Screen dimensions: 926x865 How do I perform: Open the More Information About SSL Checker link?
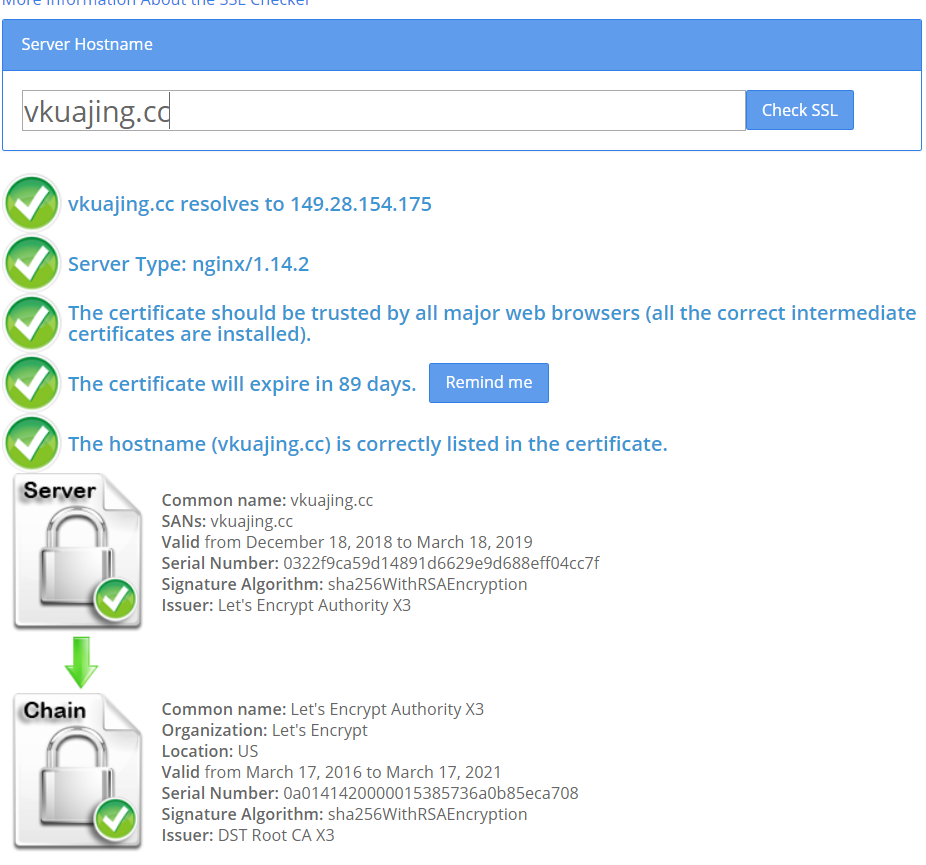click(x=156, y=3)
